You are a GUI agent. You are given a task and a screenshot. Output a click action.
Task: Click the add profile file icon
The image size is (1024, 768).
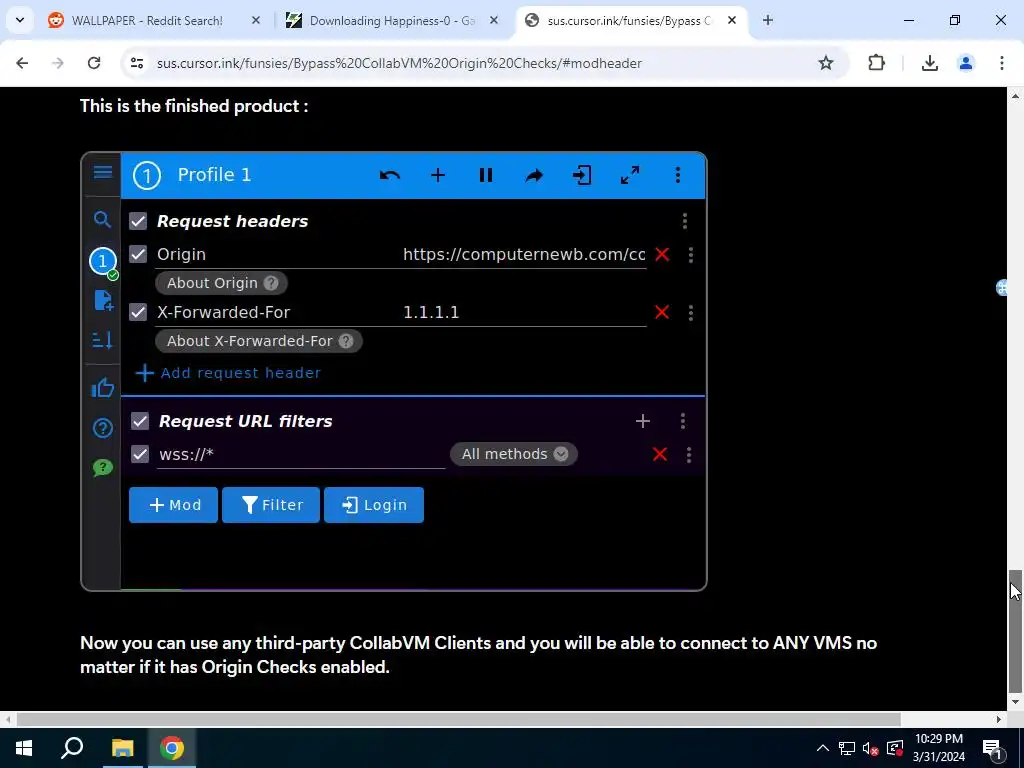click(103, 300)
